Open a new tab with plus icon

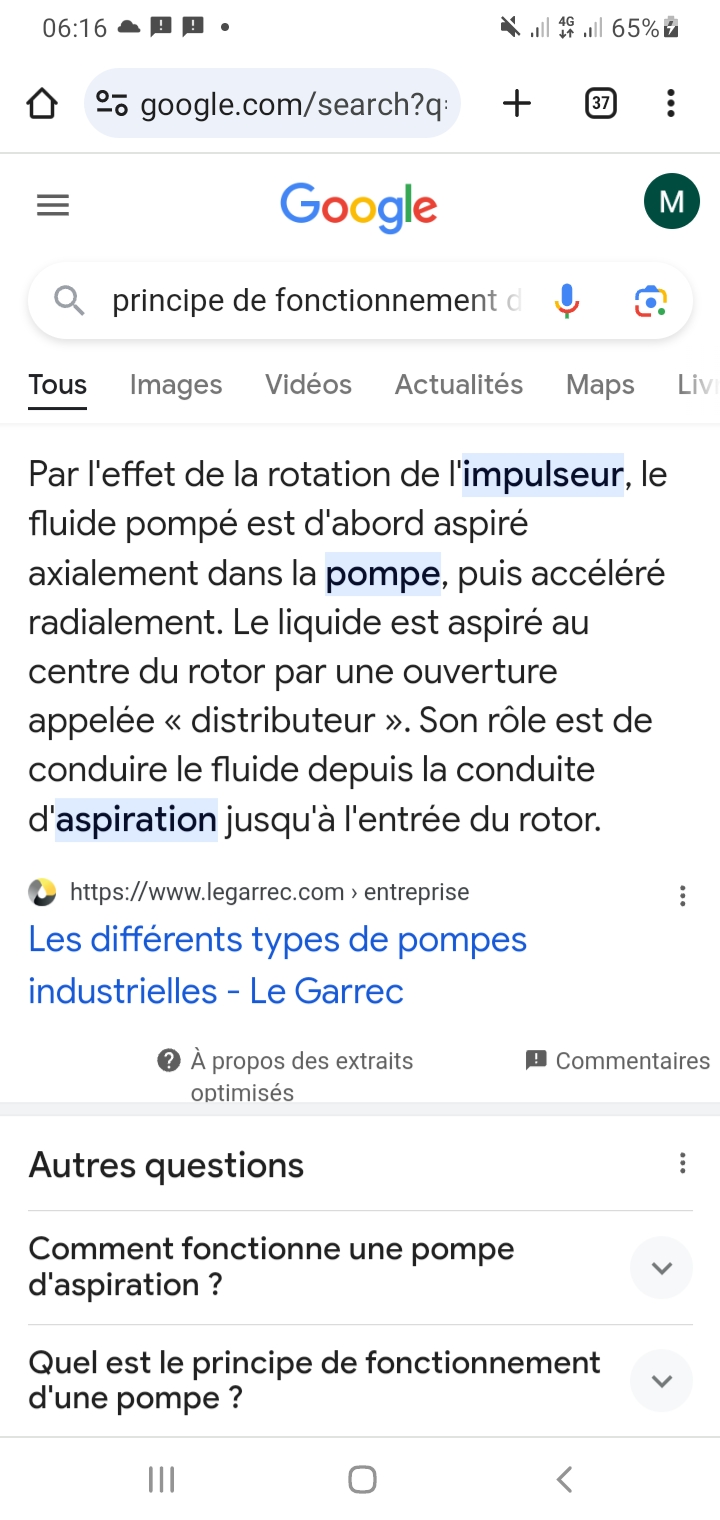[x=516, y=103]
